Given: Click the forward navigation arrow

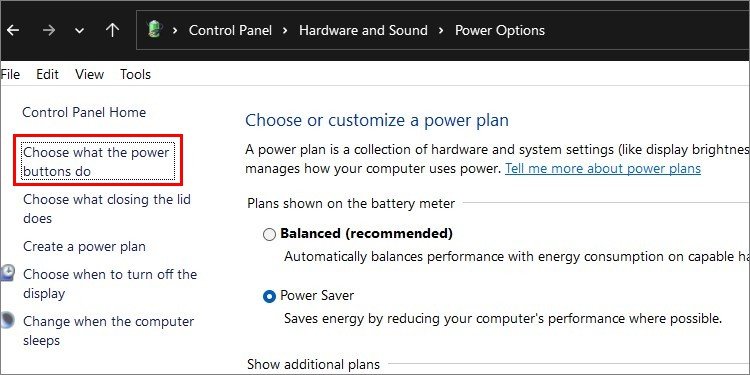Looking at the screenshot, I should tap(48, 31).
